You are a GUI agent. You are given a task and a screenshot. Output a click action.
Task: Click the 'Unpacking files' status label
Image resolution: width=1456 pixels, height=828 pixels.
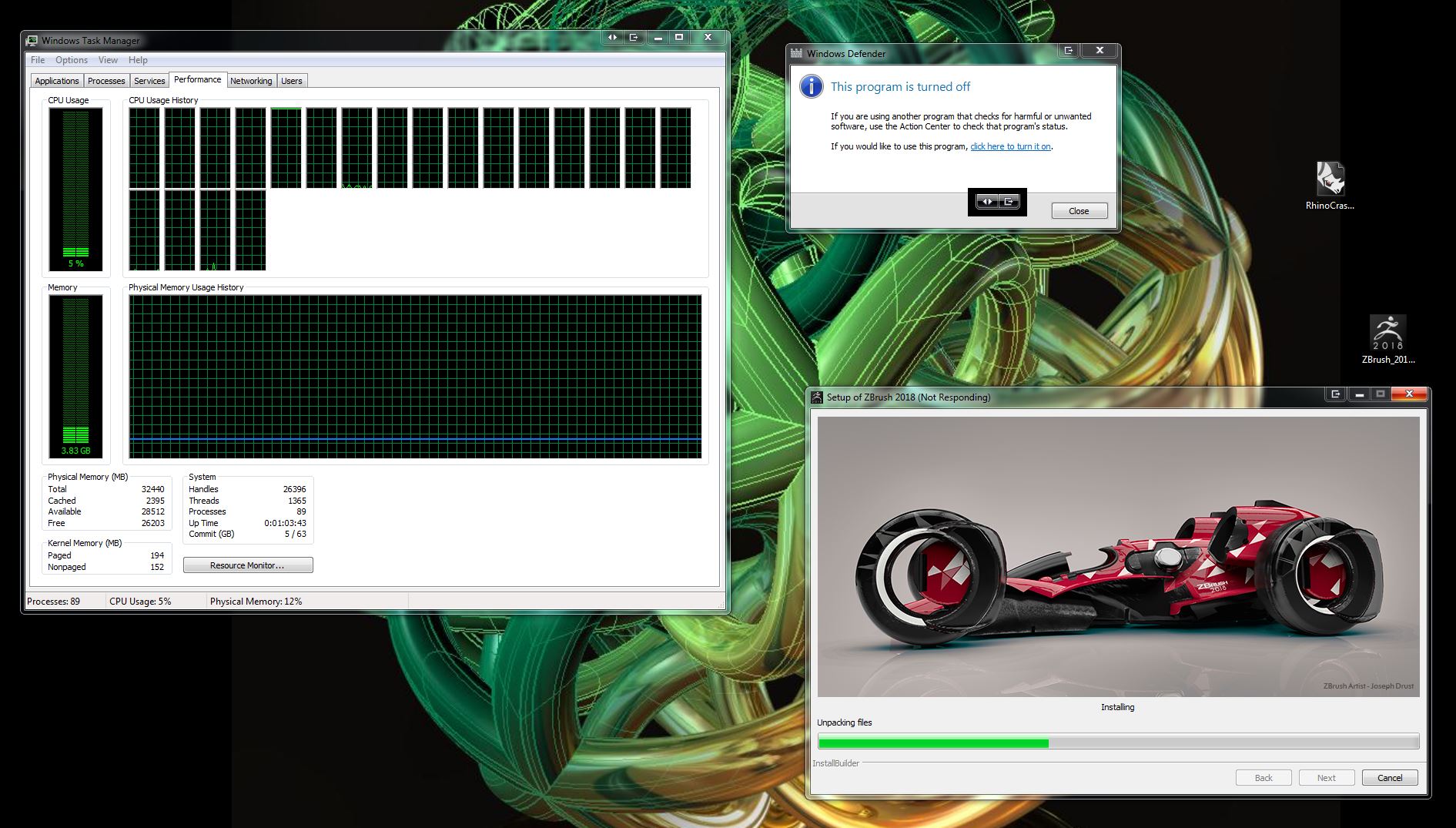click(x=844, y=722)
